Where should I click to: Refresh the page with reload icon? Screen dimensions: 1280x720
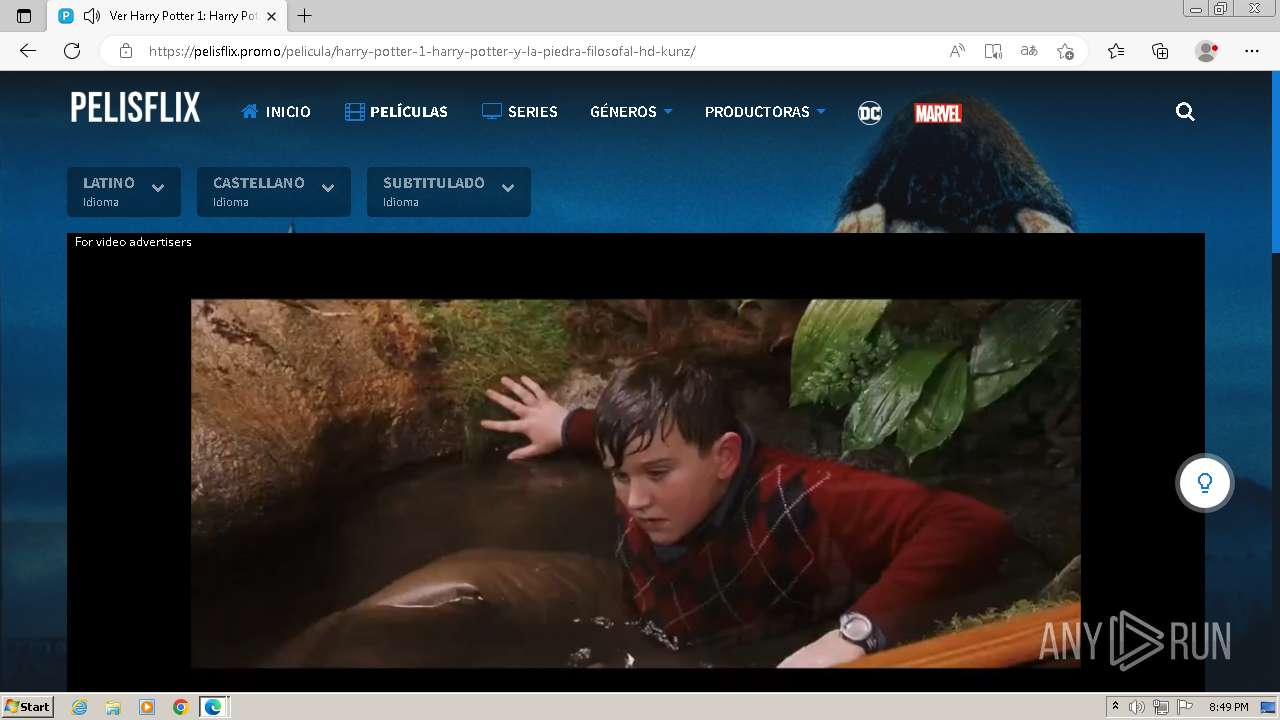pyautogui.click(x=72, y=51)
